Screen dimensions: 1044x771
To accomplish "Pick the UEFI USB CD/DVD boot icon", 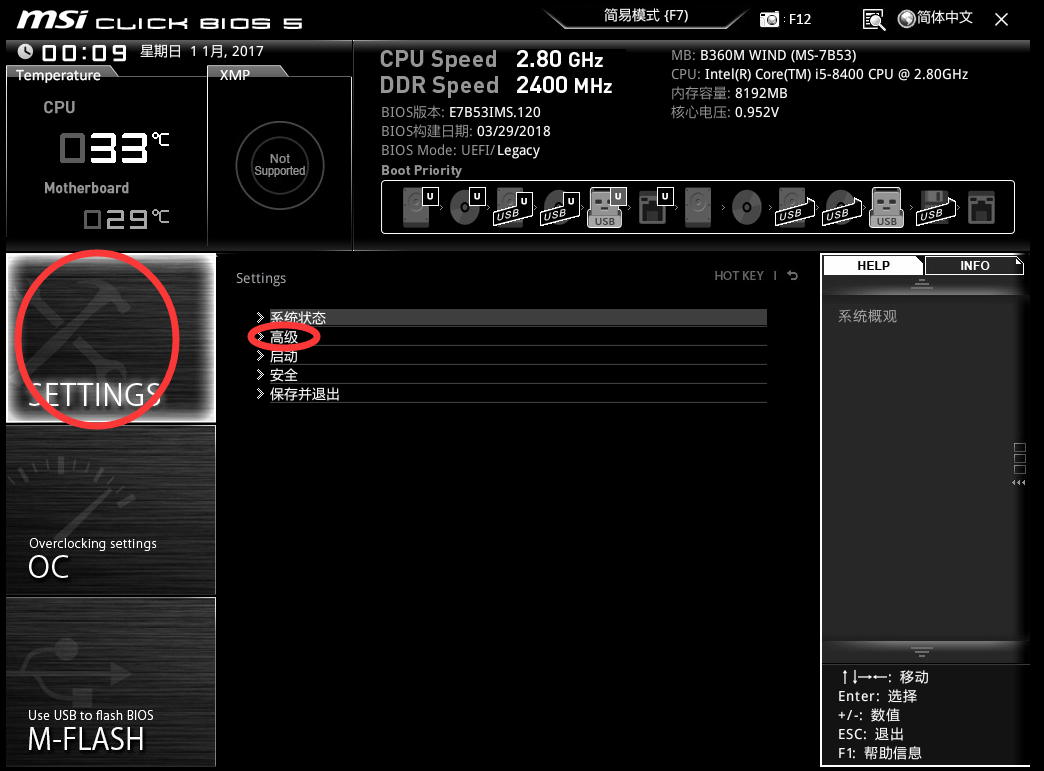I will (x=561, y=208).
